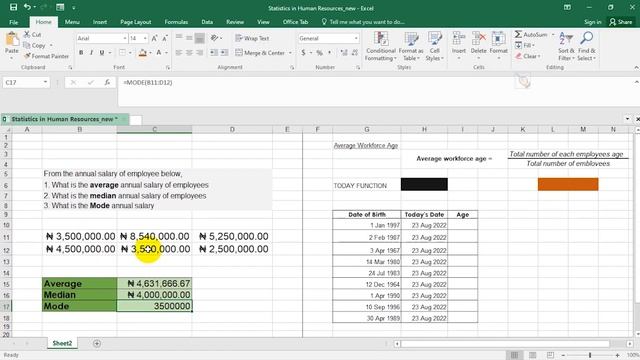This screenshot has width=640, height=360.
Task: Open Cell Styles gallery
Action: 434,47
